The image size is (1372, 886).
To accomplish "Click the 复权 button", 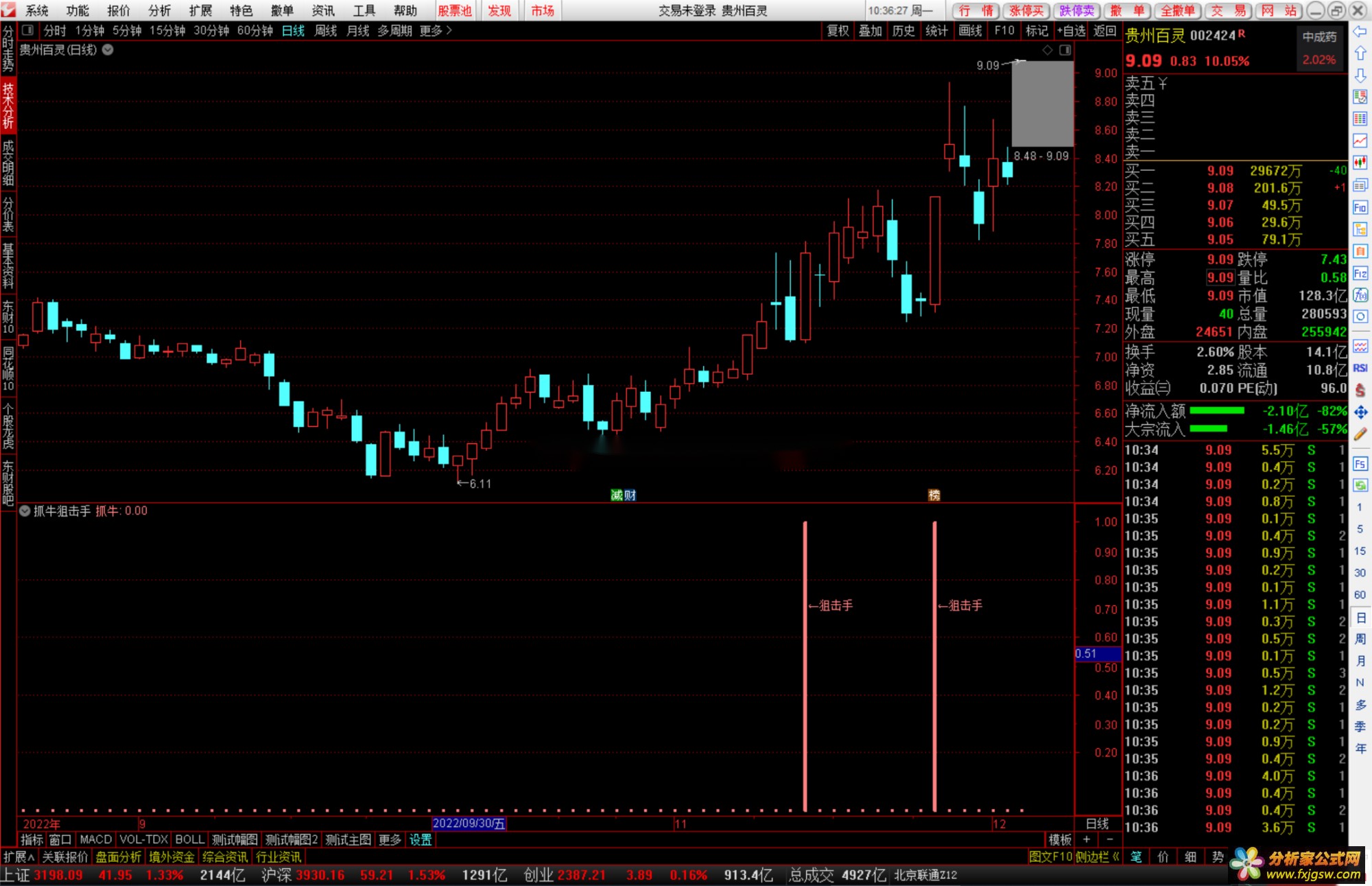I will [x=838, y=30].
